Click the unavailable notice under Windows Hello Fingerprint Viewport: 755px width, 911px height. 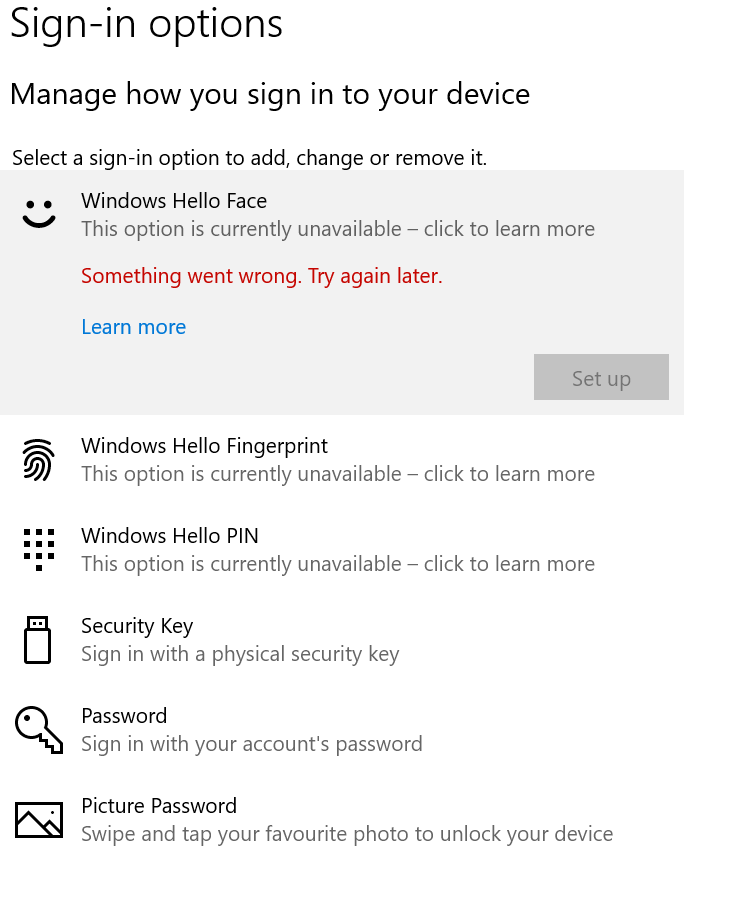coord(338,474)
